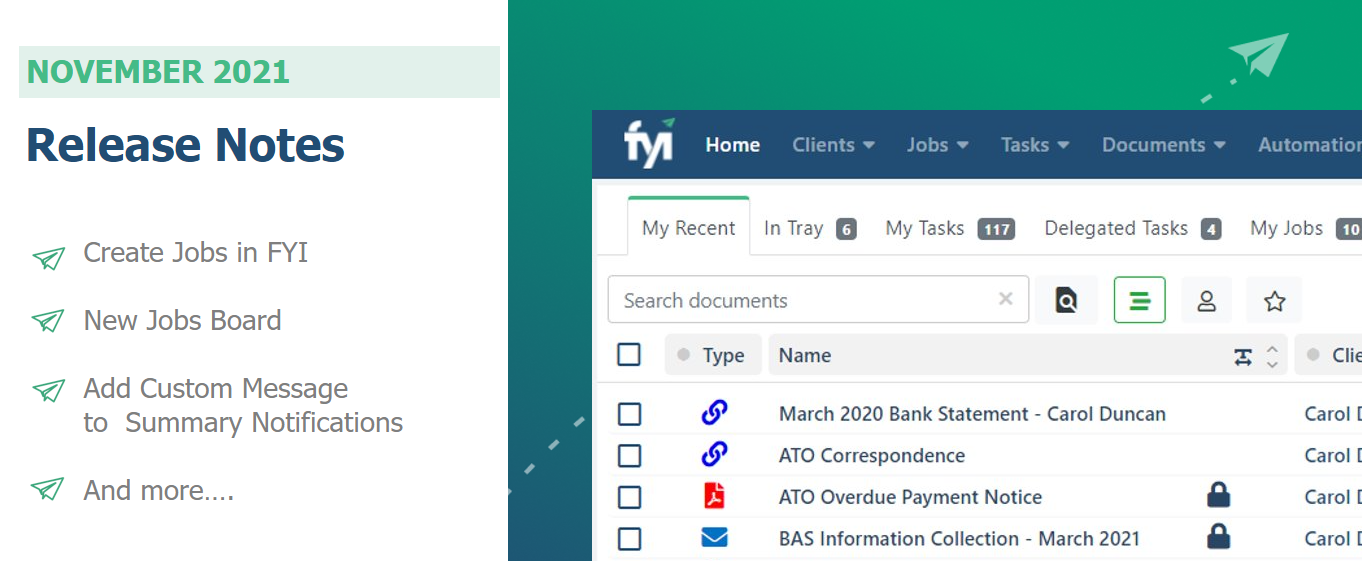Click lock icon on ATO Overdue Payment Notice

pyautogui.click(x=1218, y=494)
